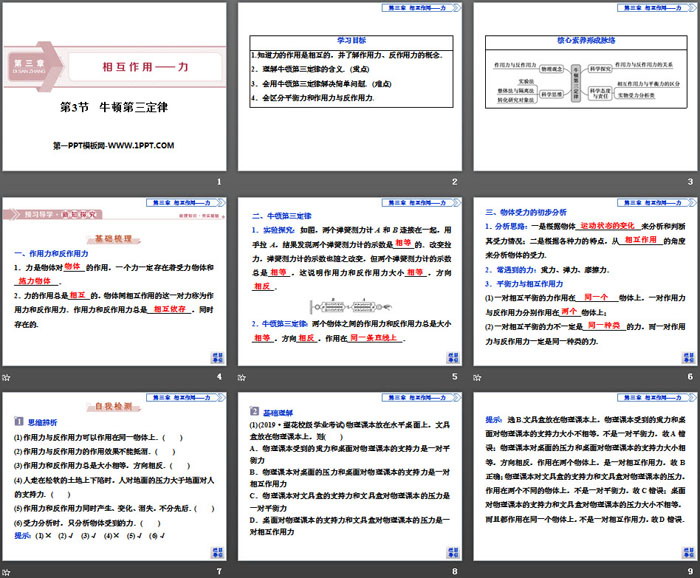The image size is (700, 578).
Task: Click the blue corner button on slide 8
Action: pos(452,552)
